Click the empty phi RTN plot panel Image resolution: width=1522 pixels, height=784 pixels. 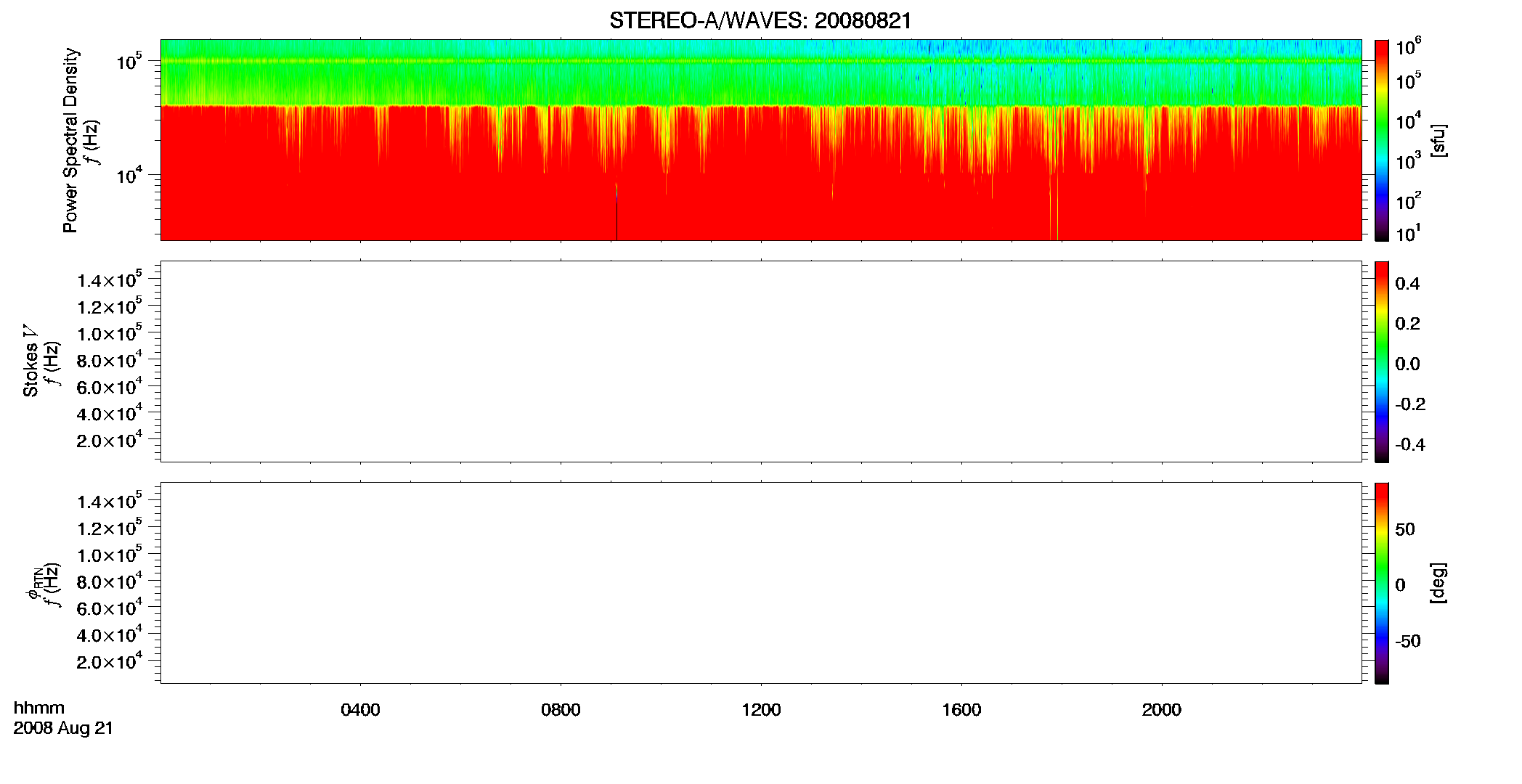[761, 583]
